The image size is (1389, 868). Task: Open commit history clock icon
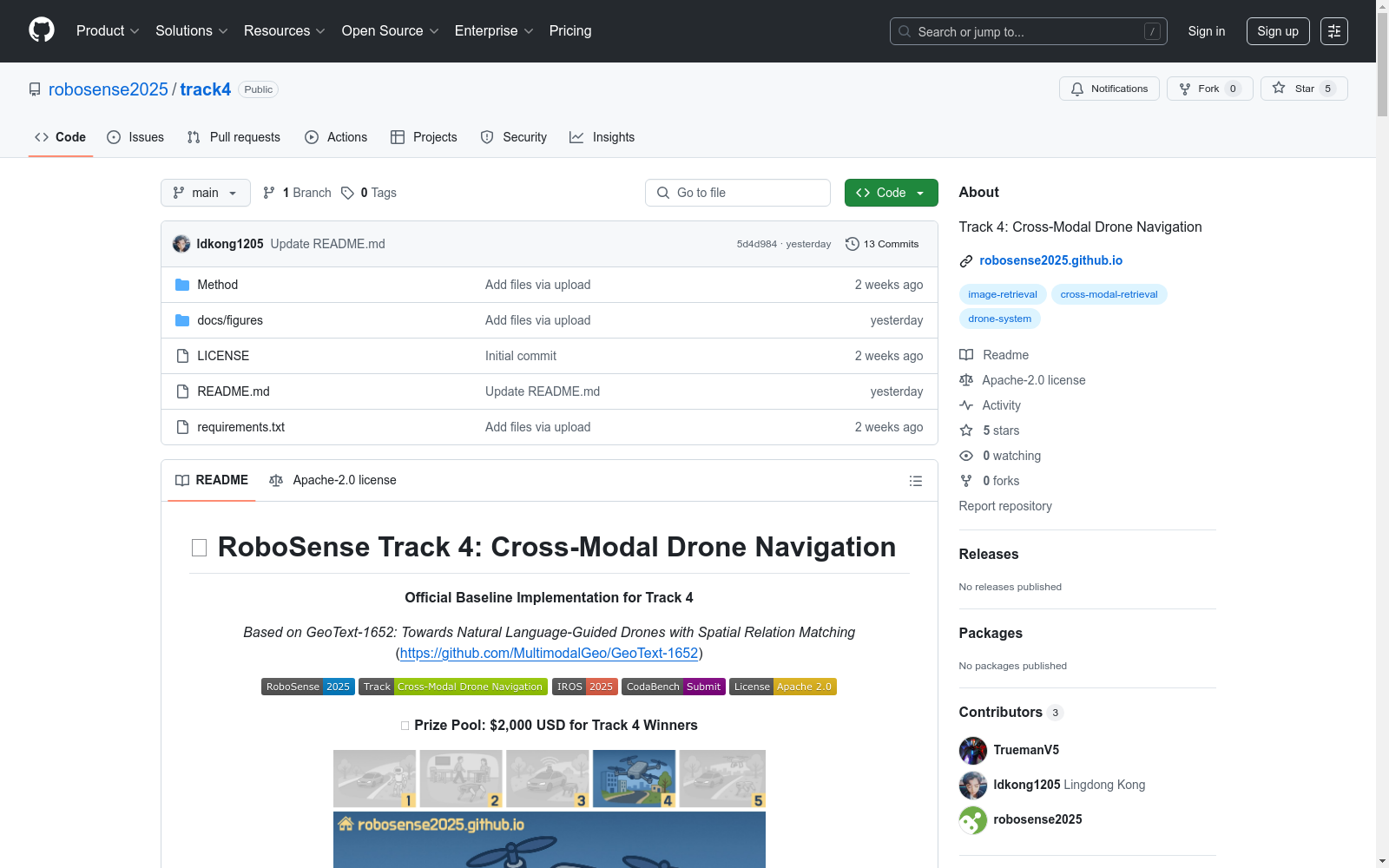(x=852, y=244)
